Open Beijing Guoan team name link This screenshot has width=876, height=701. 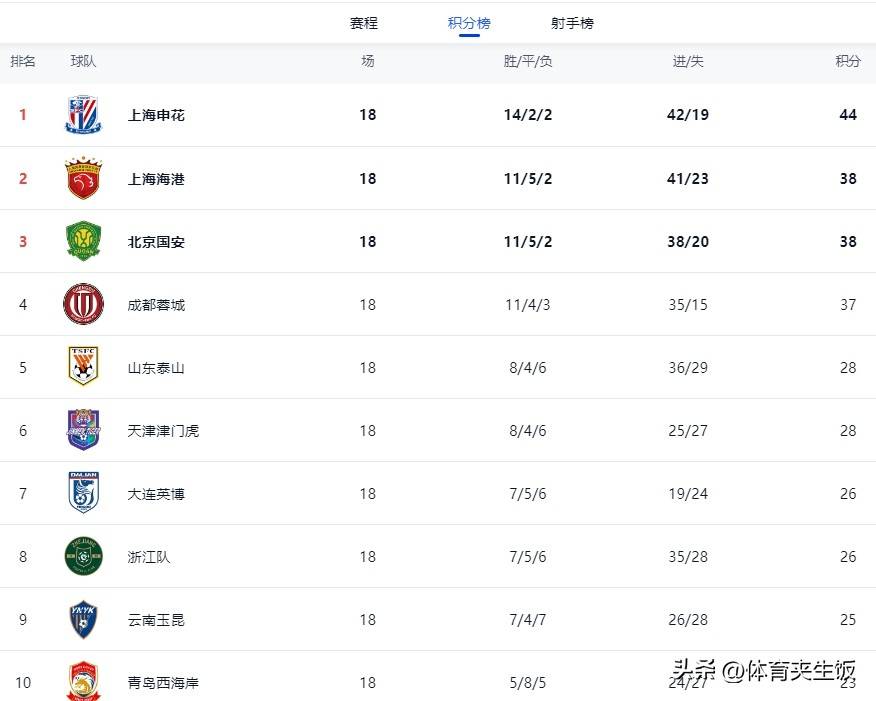(155, 241)
